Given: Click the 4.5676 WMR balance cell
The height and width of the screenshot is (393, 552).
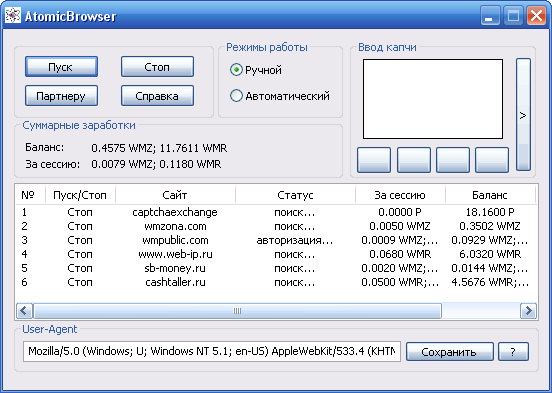Looking at the screenshot, I should point(490,282).
